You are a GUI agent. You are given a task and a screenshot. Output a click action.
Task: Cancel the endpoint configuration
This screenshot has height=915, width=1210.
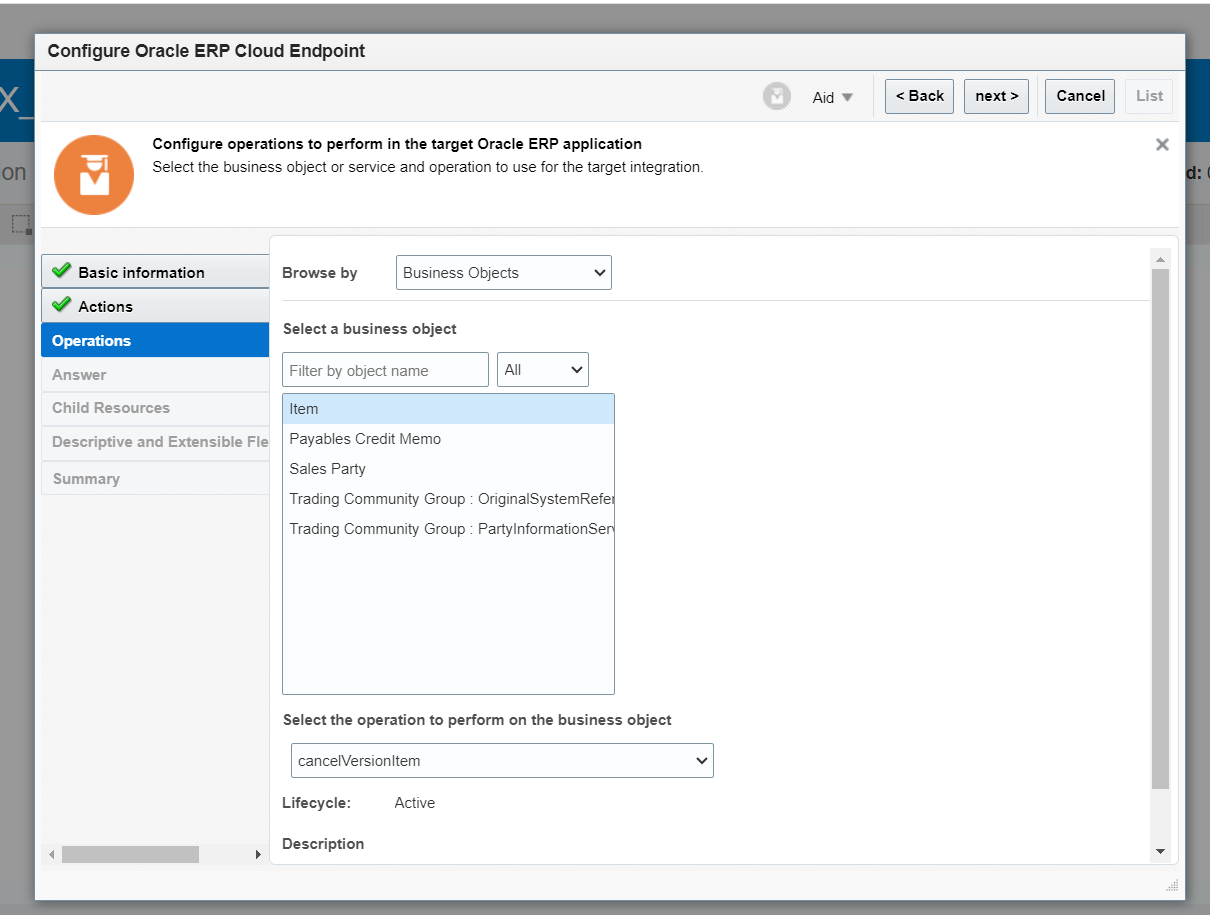(1080, 96)
